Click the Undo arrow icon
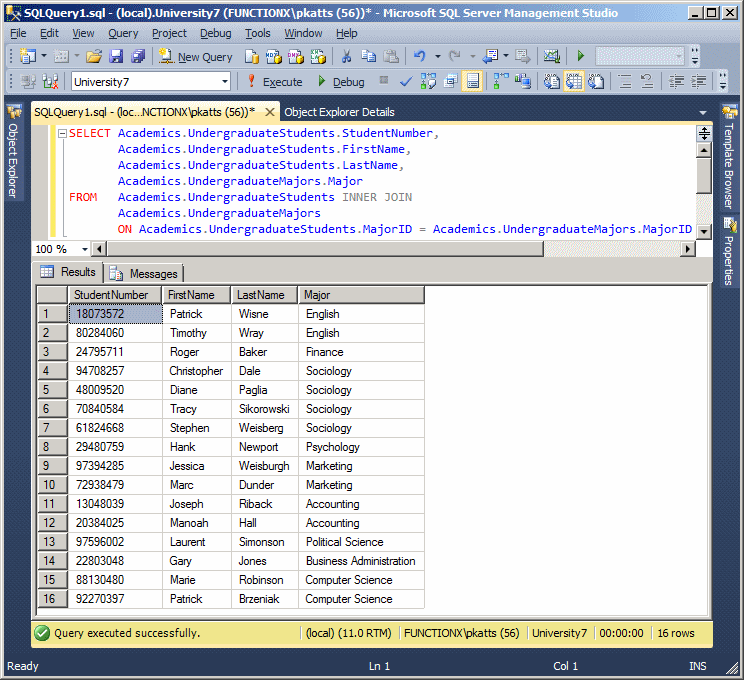Viewport: 744px width, 680px height. 419,56
